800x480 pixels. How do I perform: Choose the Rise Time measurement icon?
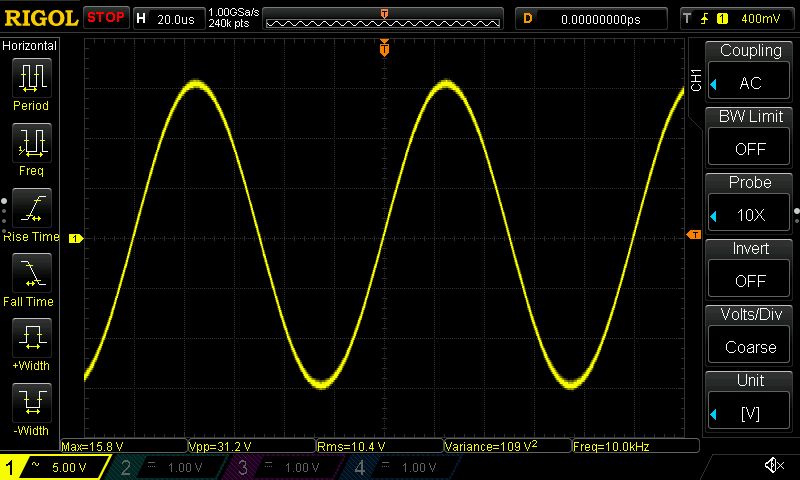[31, 206]
